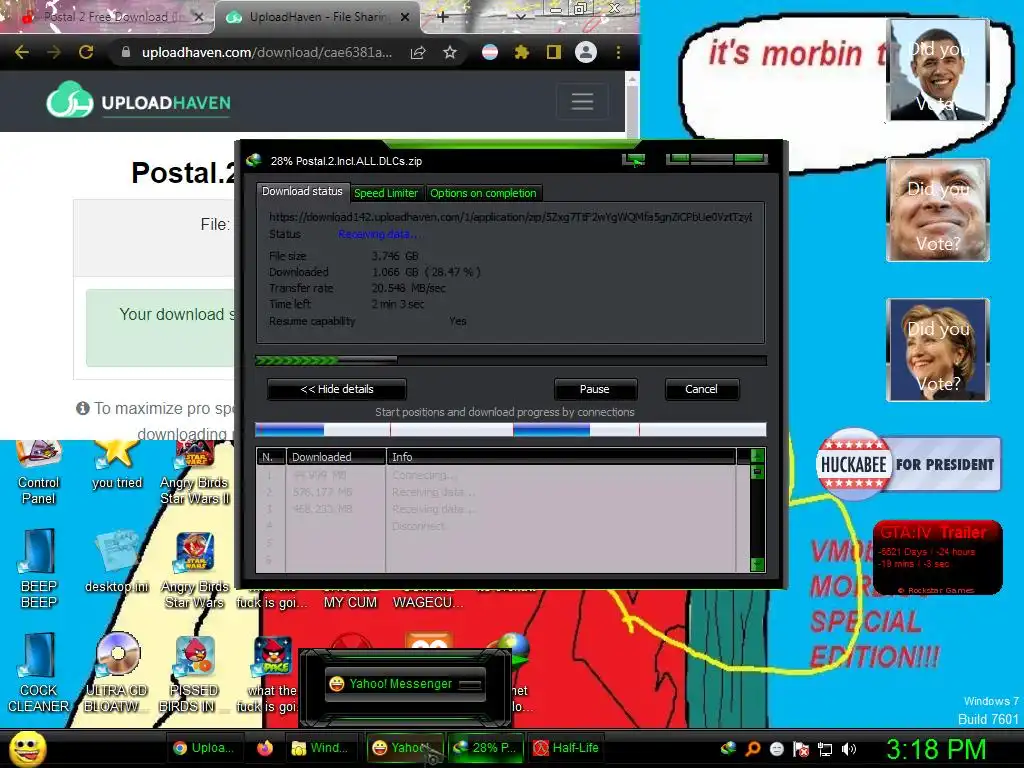
Task: Open the UploadHaven hamburger menu
Action: 582,101
